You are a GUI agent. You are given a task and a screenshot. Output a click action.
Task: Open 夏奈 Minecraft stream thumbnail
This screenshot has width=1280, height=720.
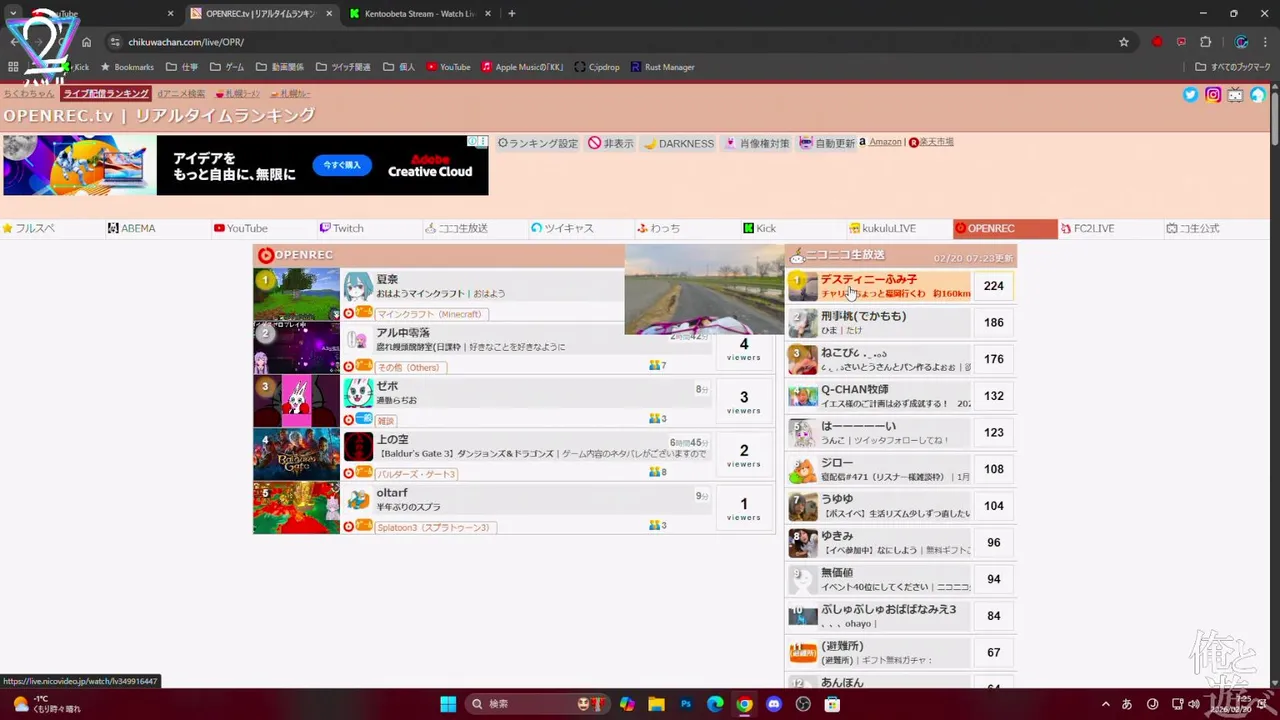[296, 294]
